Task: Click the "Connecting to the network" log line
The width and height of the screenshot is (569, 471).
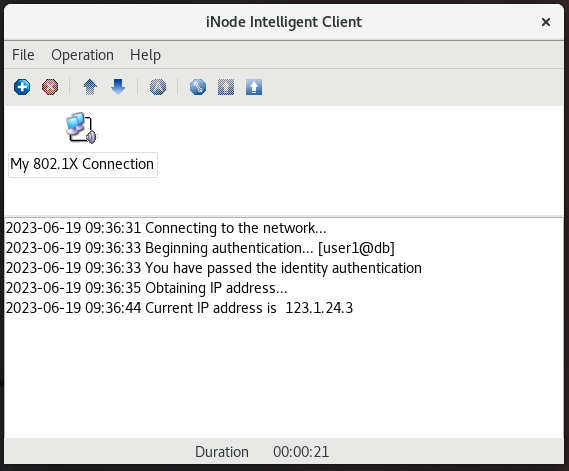Action: 166,228
